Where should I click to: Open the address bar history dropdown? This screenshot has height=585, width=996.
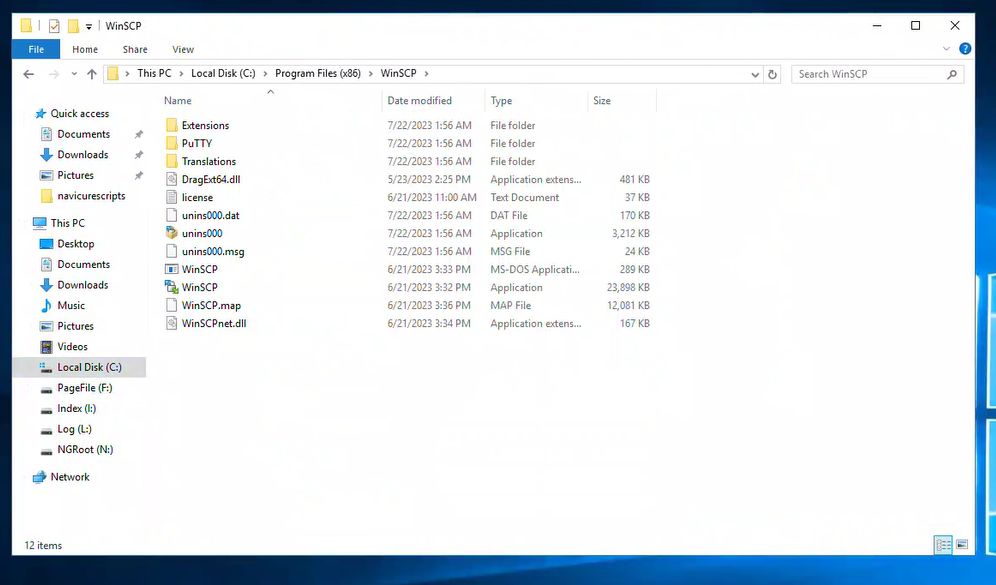[x=755, y=74]
